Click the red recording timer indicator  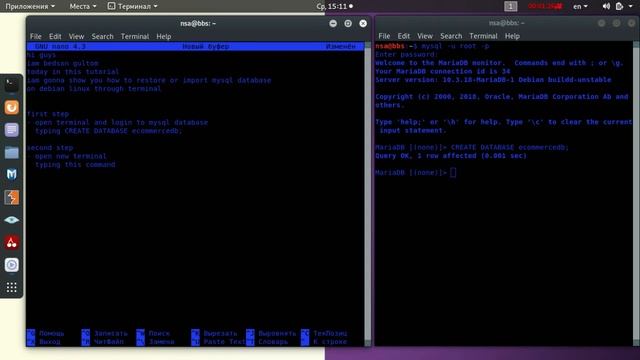(x=545, y=6)
